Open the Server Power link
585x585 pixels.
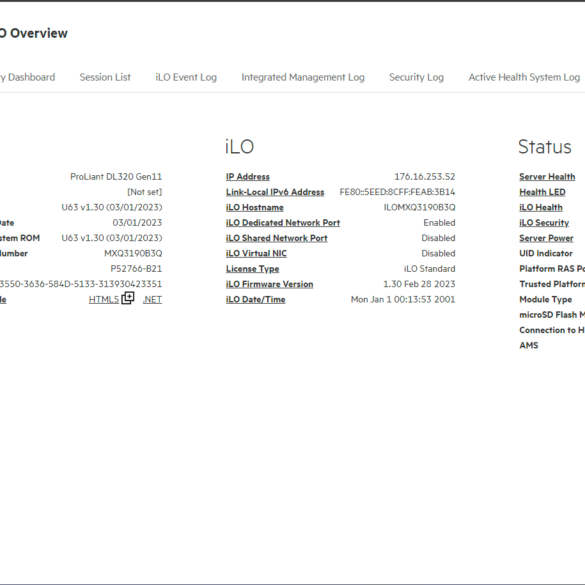point(546,238)
